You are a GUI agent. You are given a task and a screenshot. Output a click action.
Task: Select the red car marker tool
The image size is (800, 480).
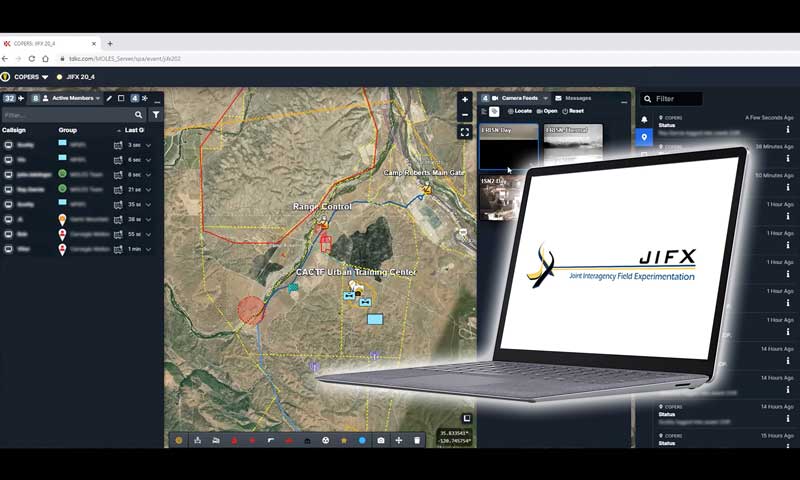[289, 440]
